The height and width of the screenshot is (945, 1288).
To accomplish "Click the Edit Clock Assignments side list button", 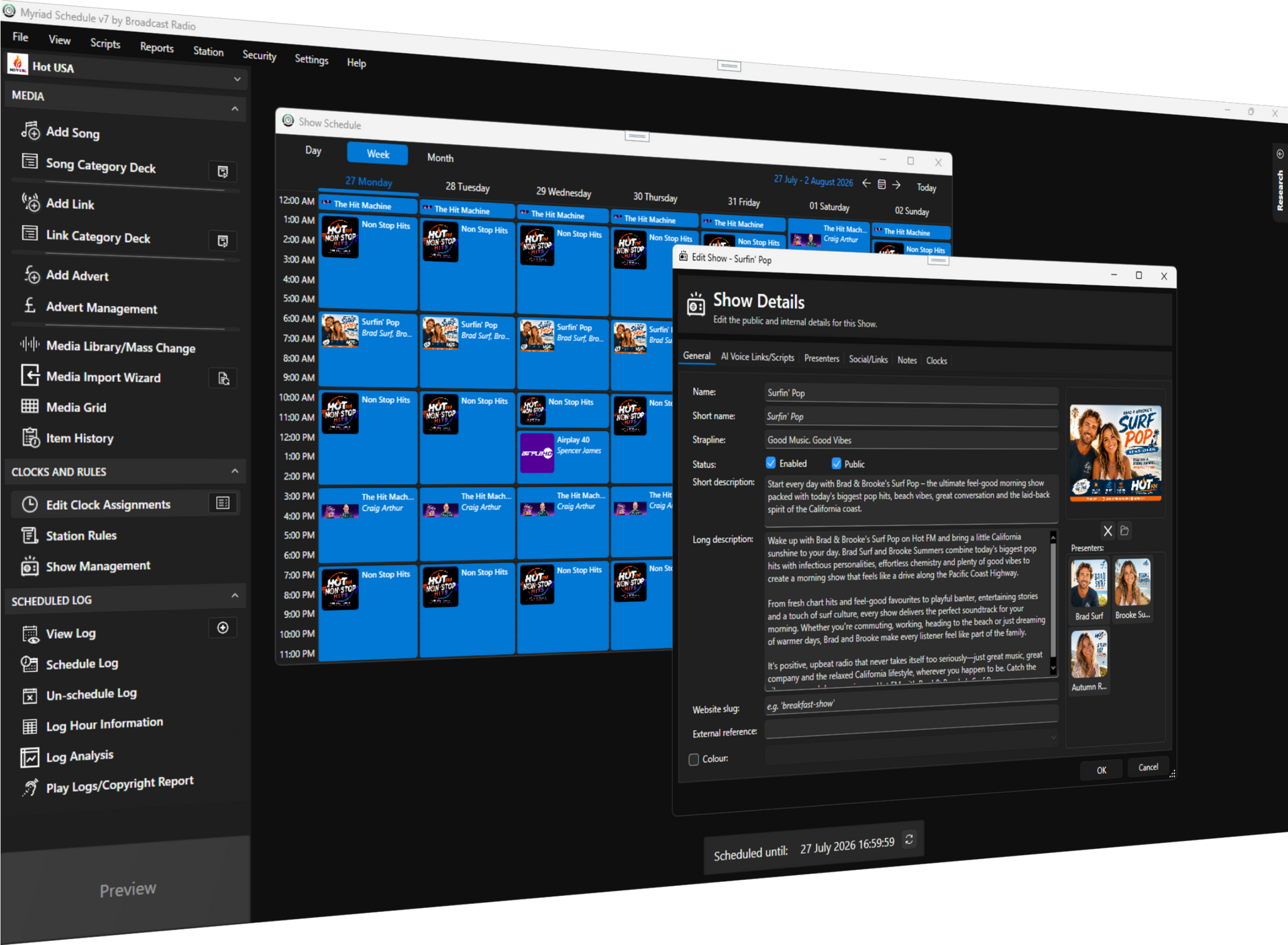I will 223,503.
